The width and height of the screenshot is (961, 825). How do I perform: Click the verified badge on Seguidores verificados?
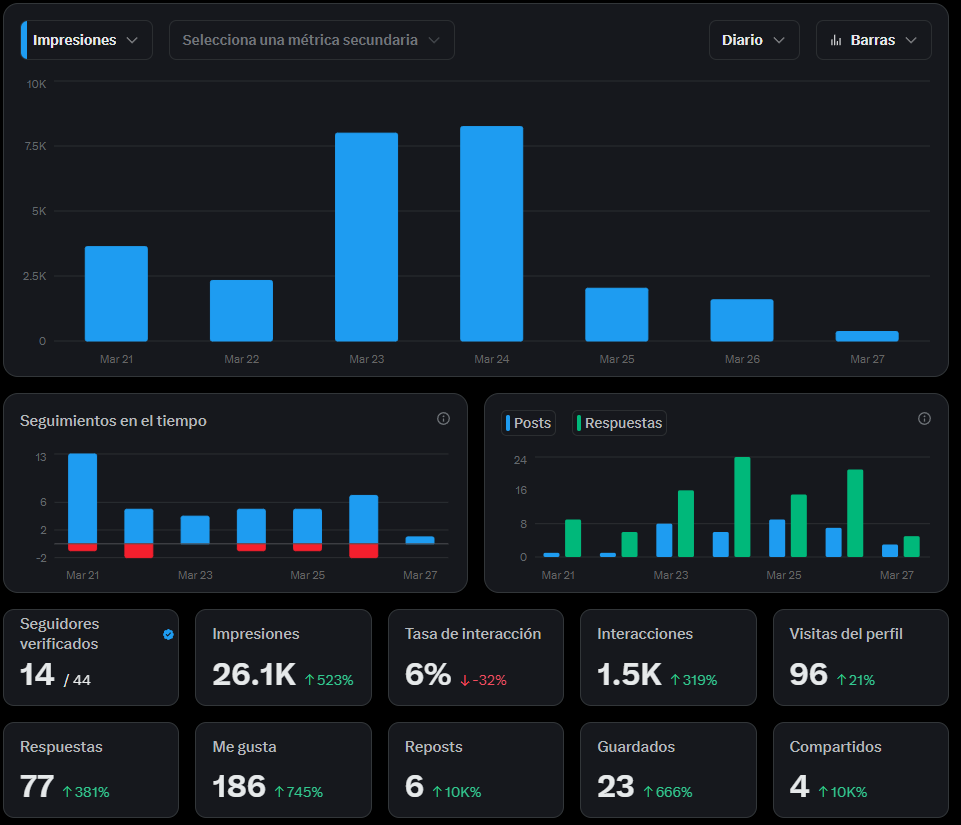167,634
